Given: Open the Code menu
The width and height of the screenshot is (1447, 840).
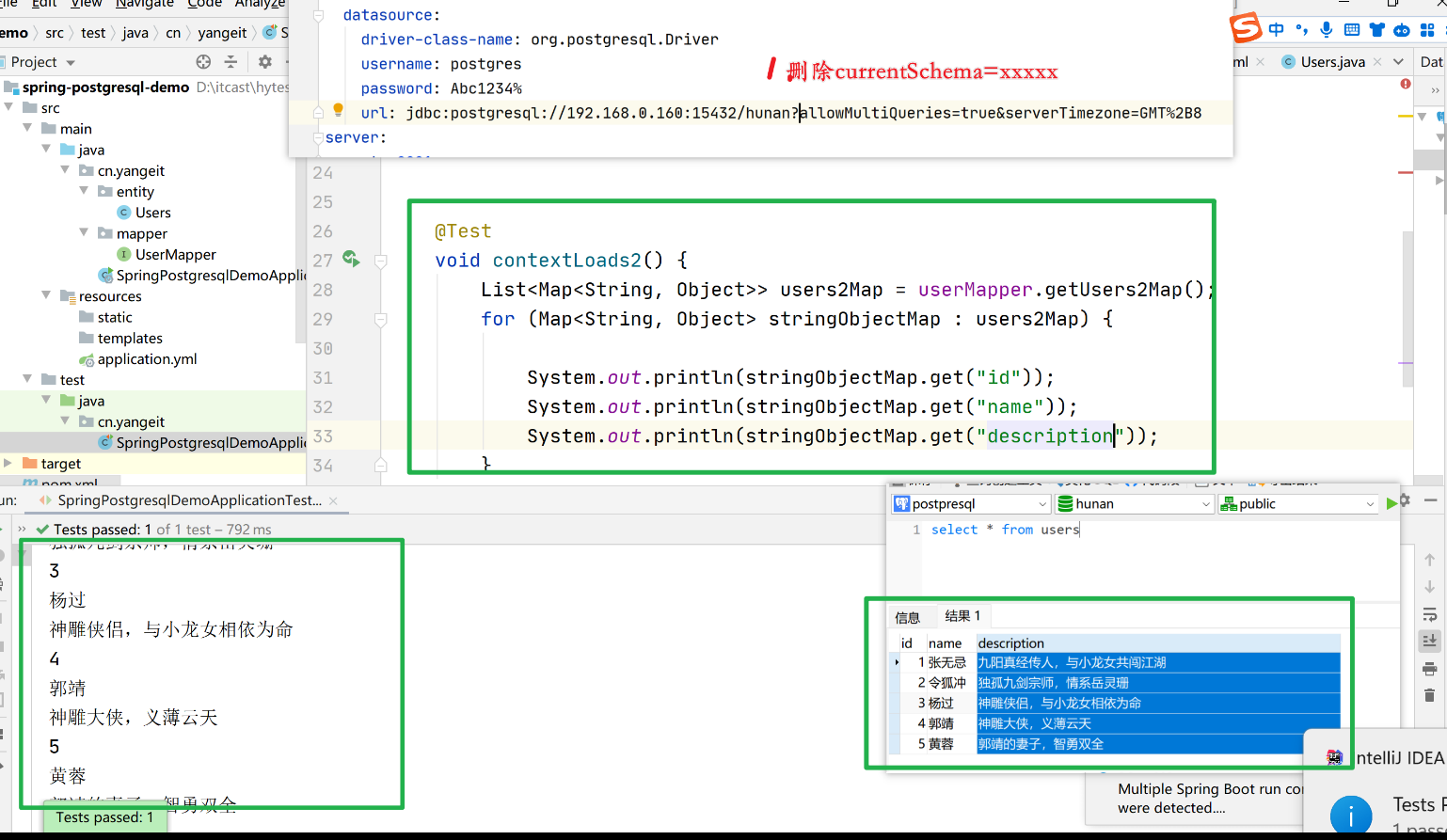Looking at the screenshot, I should (205, 4).
